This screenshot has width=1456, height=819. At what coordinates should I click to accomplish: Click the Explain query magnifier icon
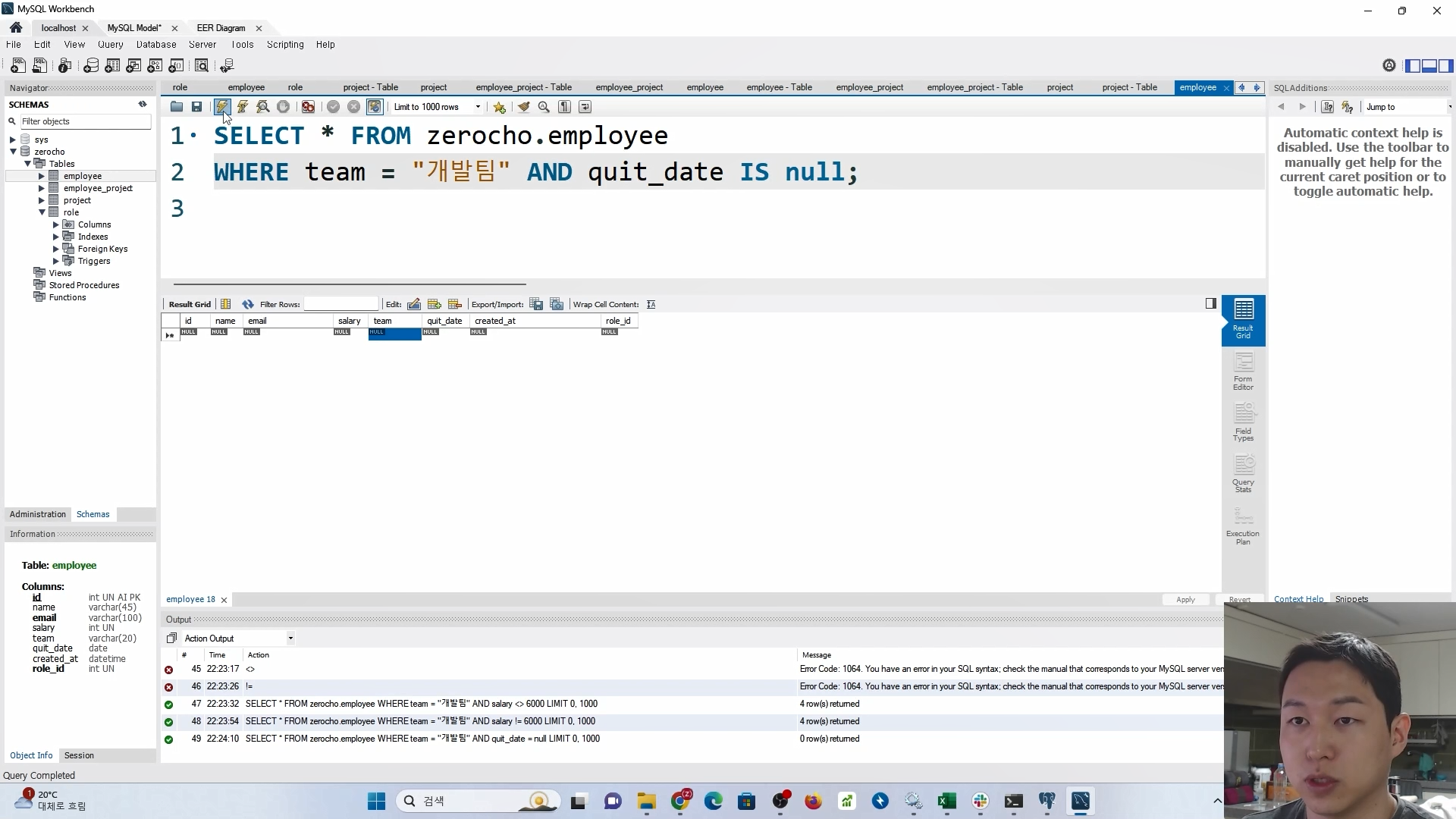(263, 107)
